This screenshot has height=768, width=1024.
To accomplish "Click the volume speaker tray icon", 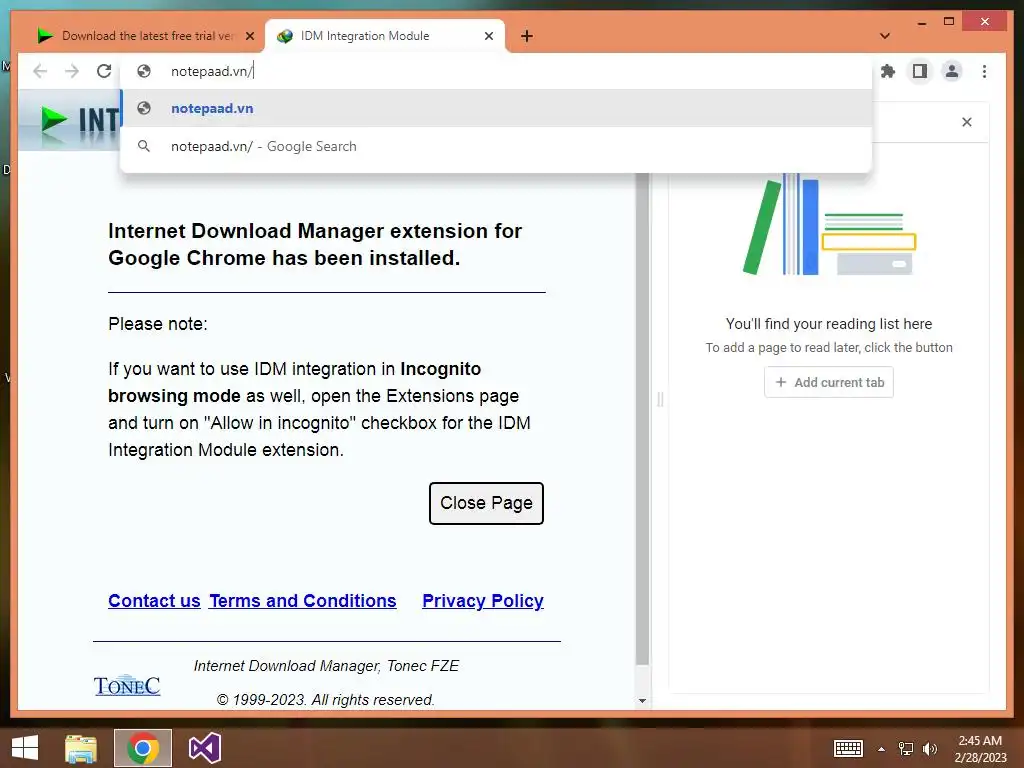I will [x=930, y=749].
